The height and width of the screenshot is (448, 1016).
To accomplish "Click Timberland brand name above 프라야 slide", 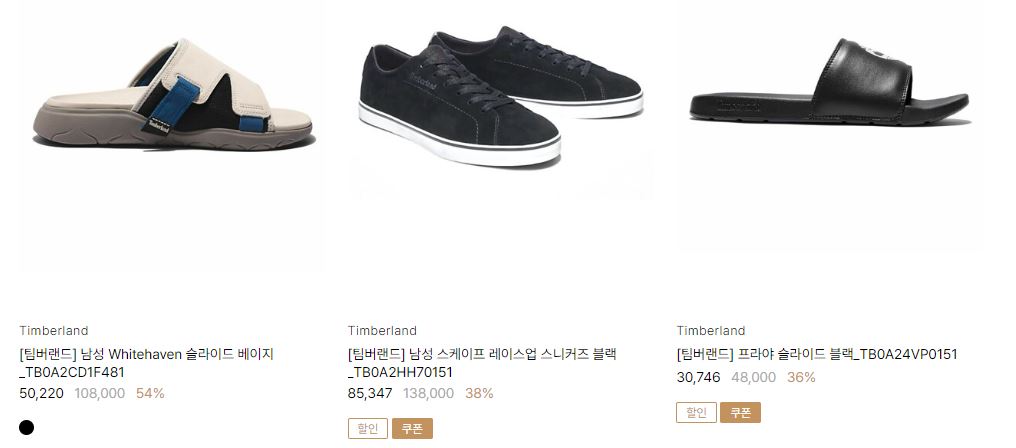I will 711,331.
